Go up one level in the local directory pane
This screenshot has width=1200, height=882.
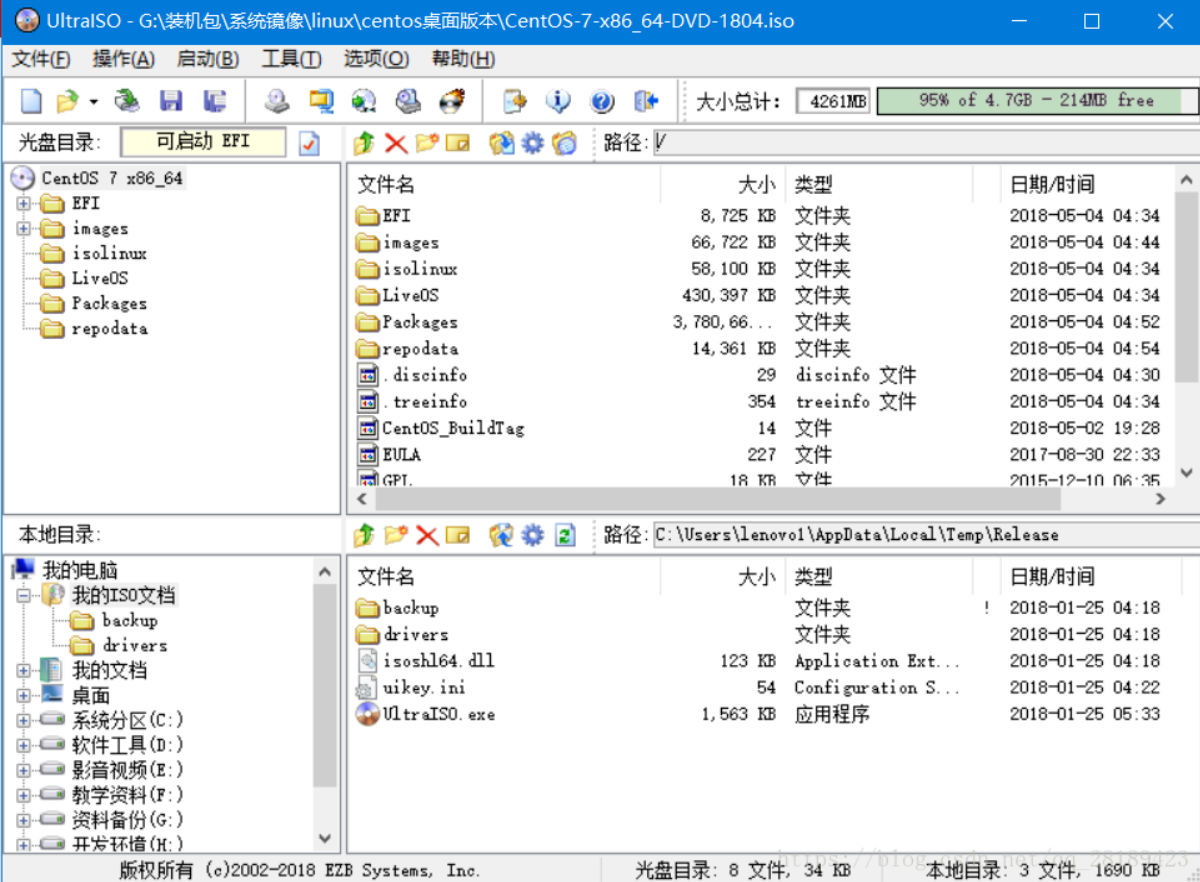pyautogui.click(x=364, y=535)
